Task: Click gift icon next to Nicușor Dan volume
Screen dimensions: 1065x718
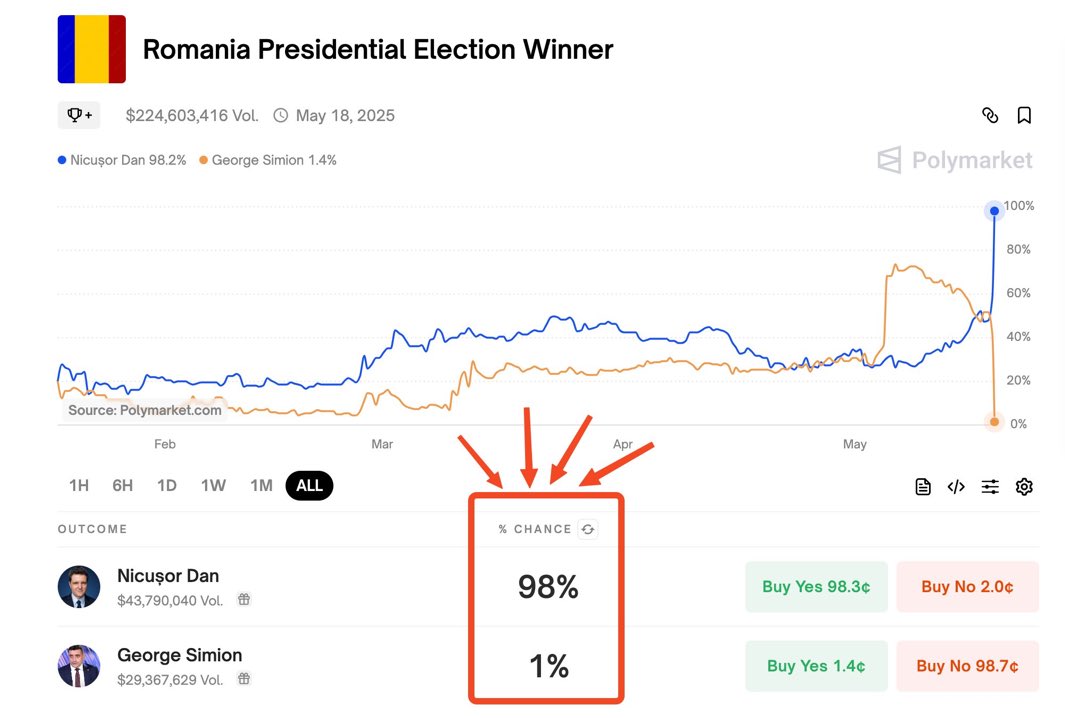Action: tap(244, 600)
